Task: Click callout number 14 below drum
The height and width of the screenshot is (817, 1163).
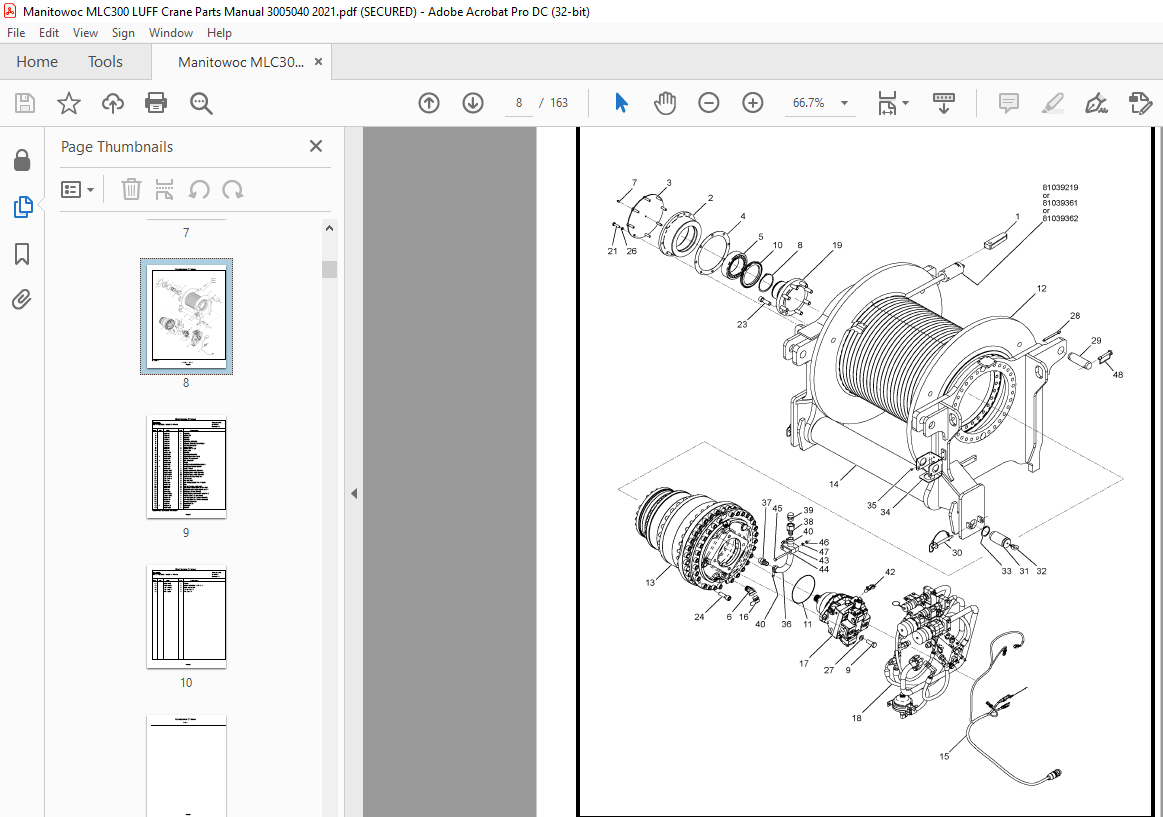Action: coord(834,484)
